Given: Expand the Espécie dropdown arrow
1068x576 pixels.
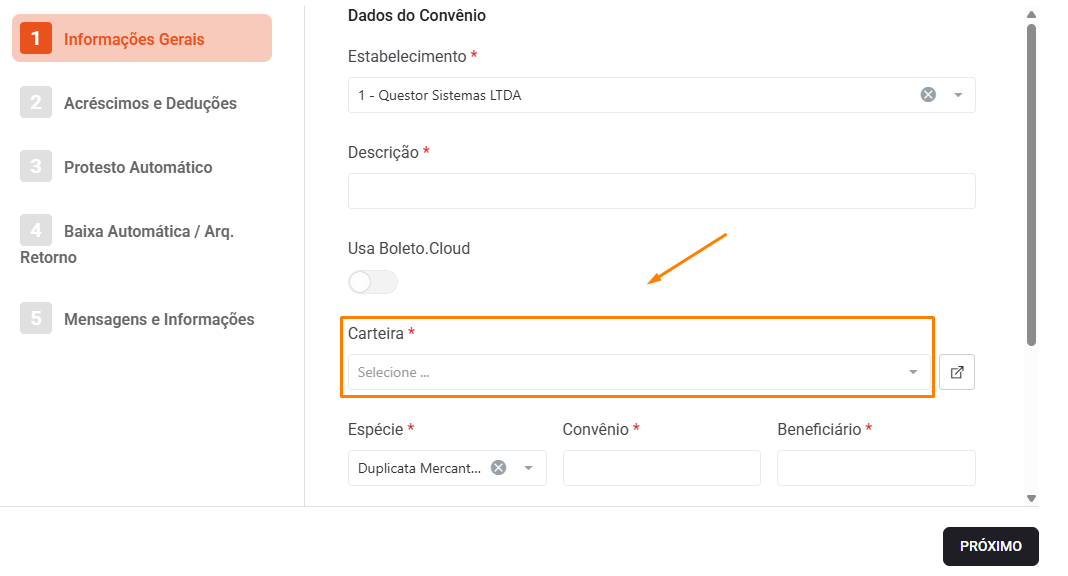Looking at the screenshot, I should coord(529,468).
